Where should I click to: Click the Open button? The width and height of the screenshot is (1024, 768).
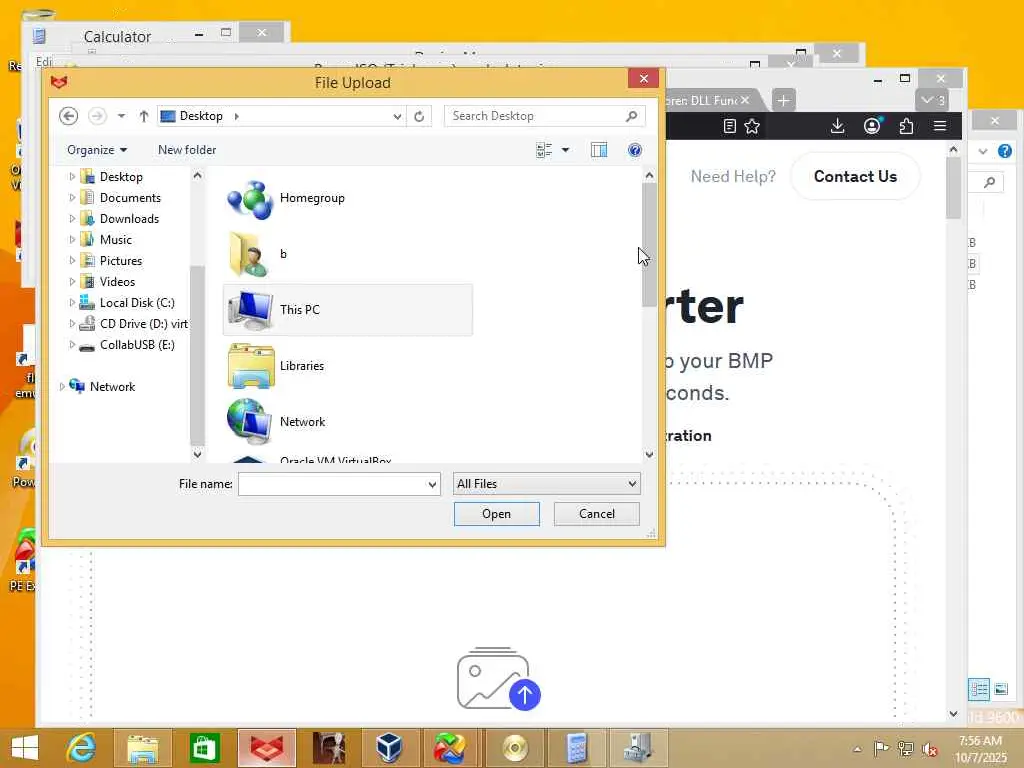click(497, 514)
